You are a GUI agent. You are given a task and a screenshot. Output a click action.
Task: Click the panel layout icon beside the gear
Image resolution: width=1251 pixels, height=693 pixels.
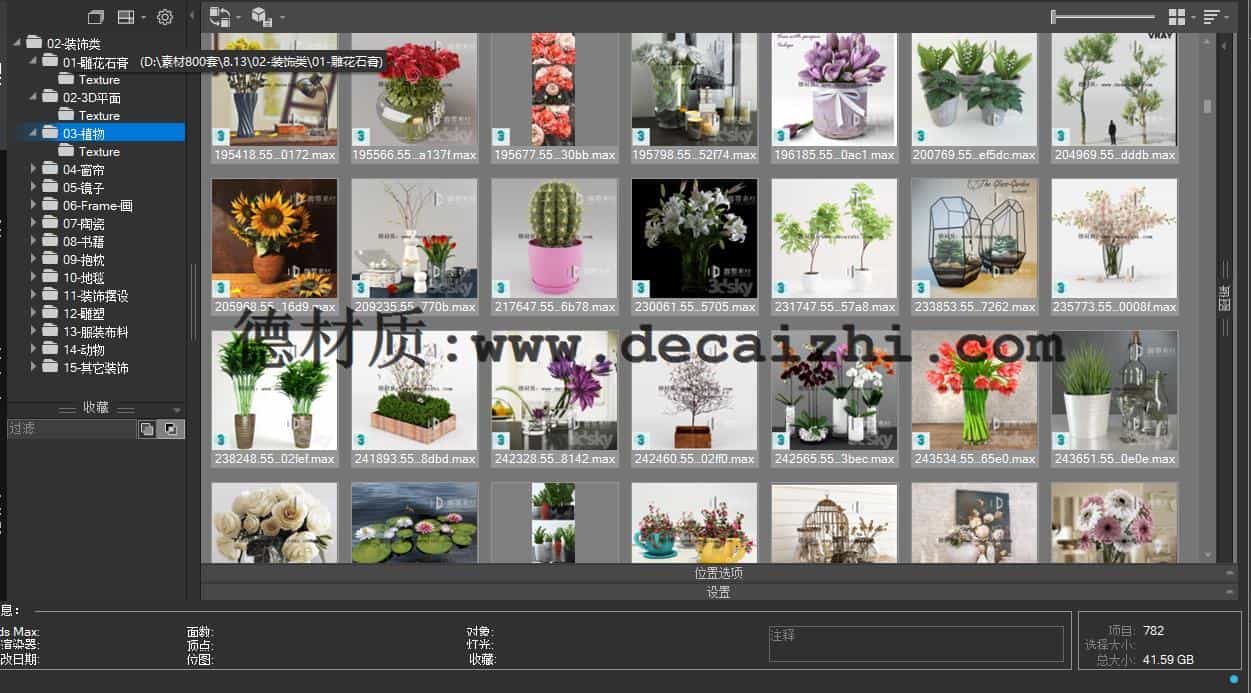(x=126, y=17)
